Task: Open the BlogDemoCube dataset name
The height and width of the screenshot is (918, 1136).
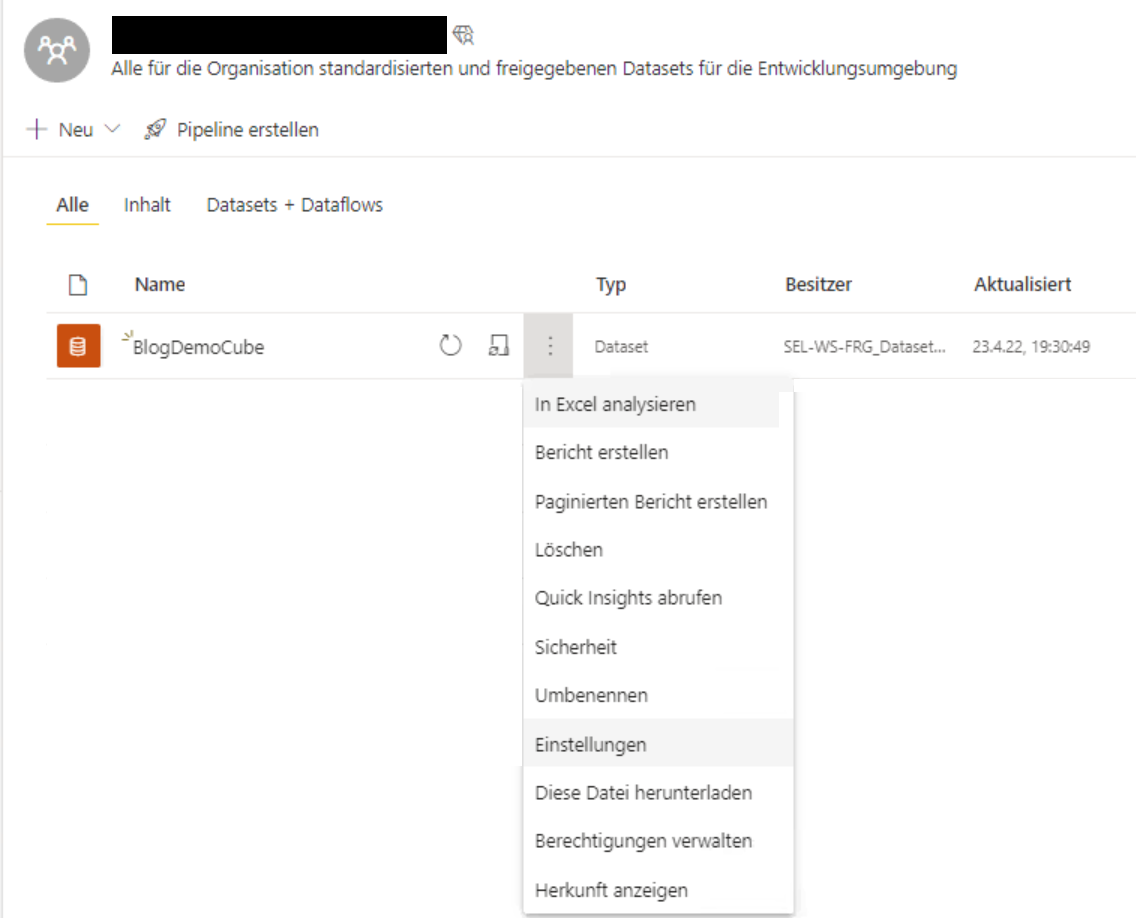Action: click(x=199, y=347)
